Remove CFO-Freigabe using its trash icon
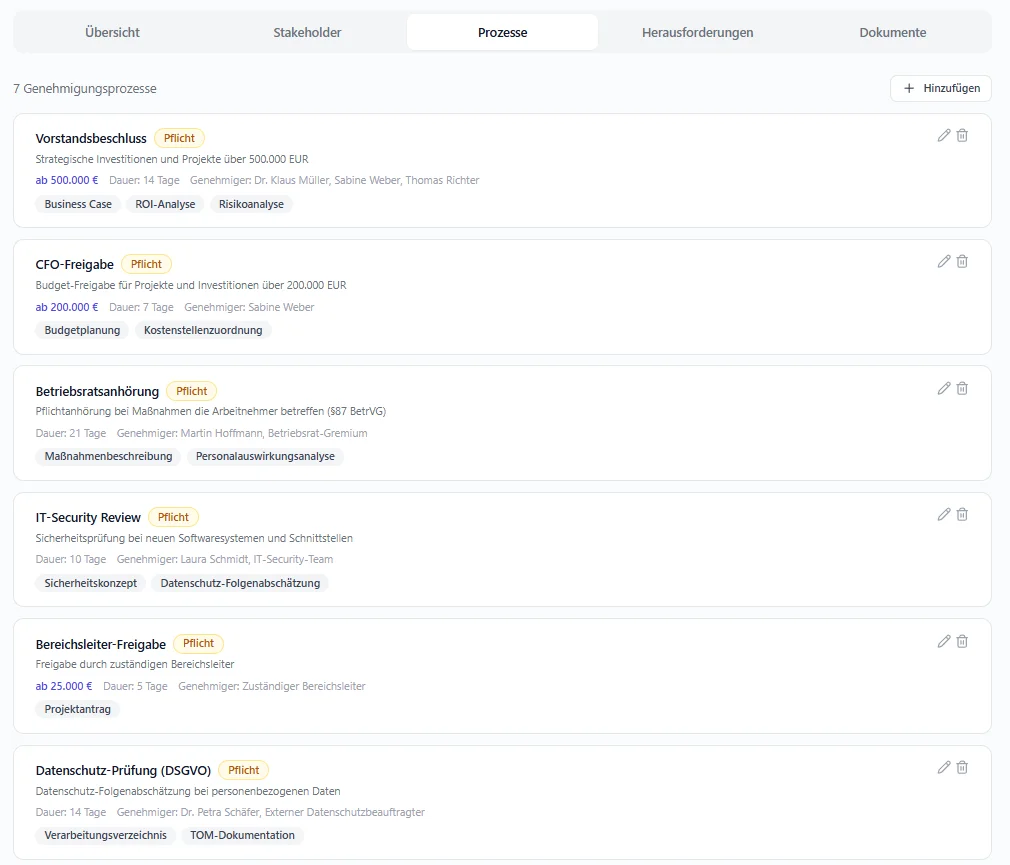 [x=962, y=261]
